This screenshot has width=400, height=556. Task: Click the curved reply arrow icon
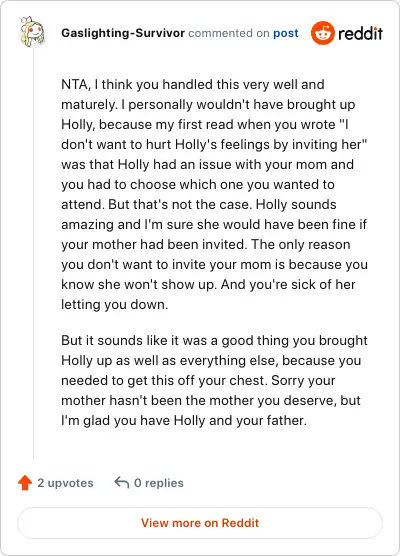click(122, 483)
